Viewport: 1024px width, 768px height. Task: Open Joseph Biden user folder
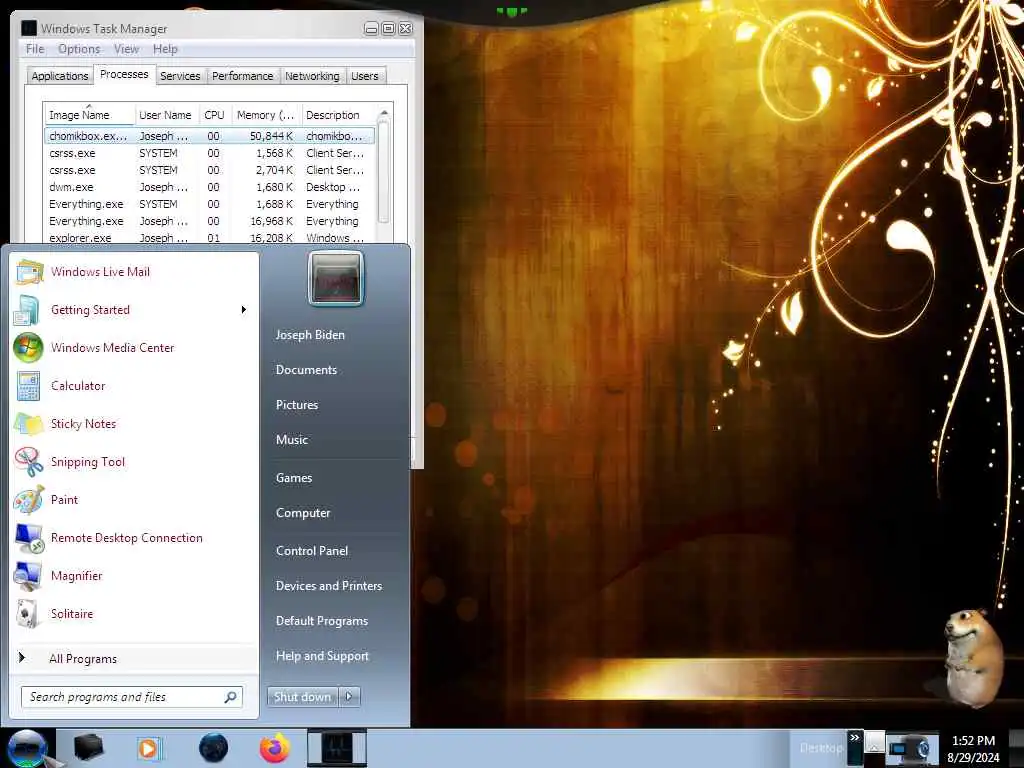point(310,334)
